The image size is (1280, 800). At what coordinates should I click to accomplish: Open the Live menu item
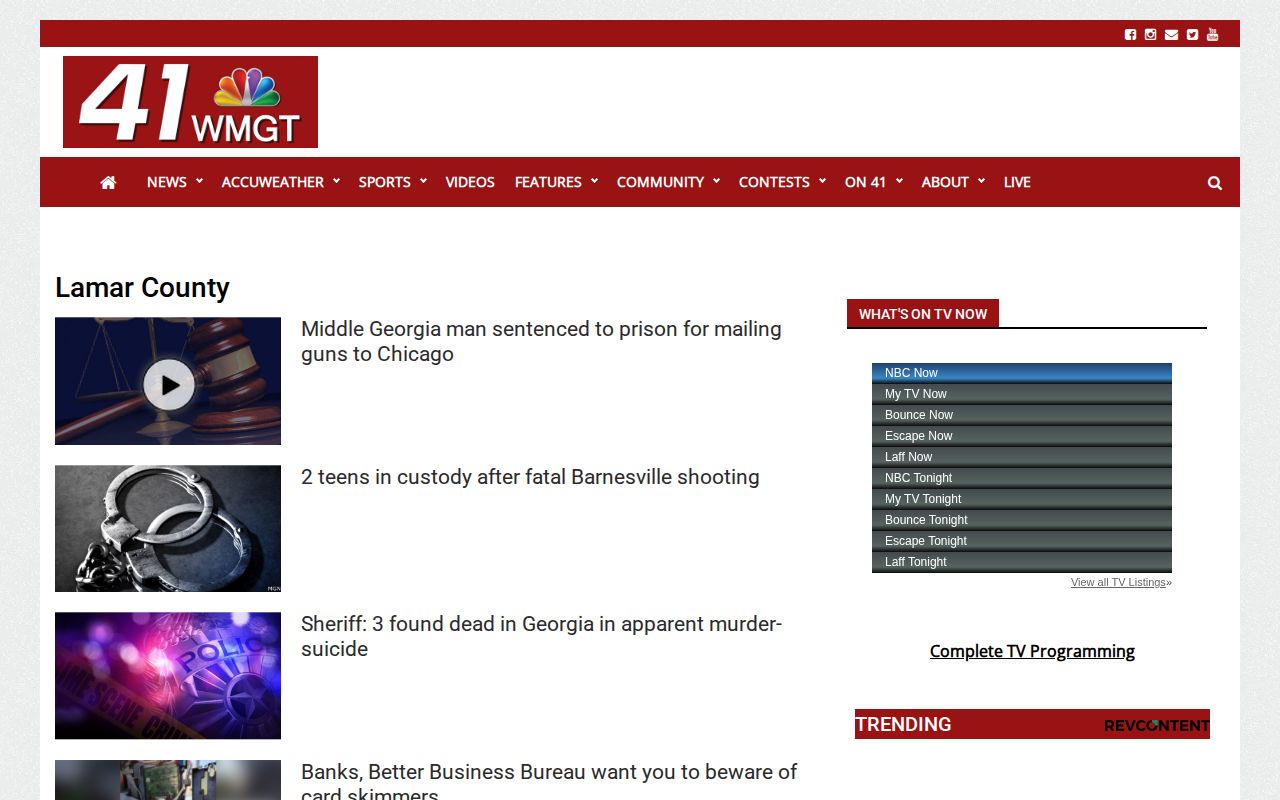coord(1017,182)
